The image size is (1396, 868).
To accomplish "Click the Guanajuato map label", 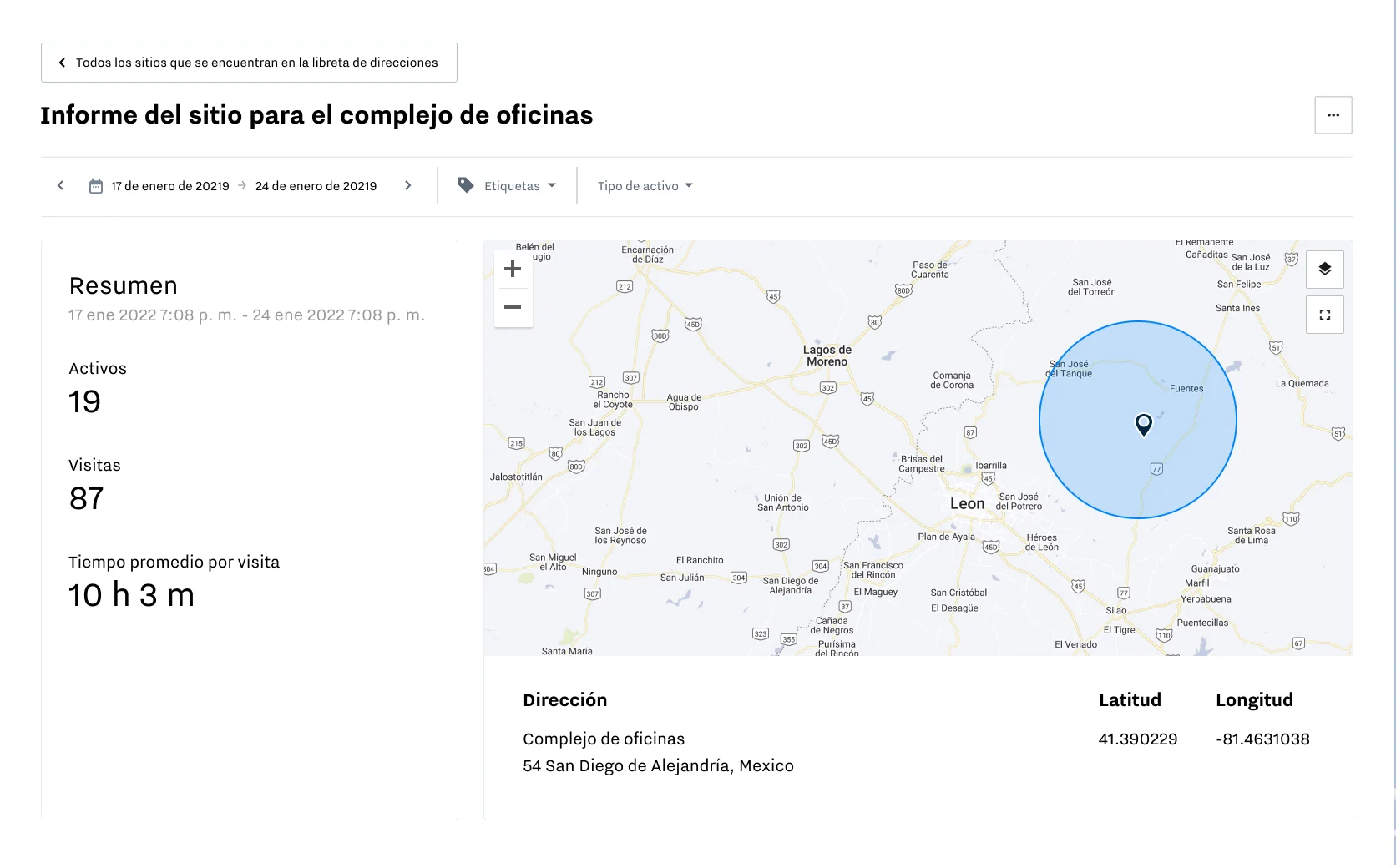I will click(1216, 569).
